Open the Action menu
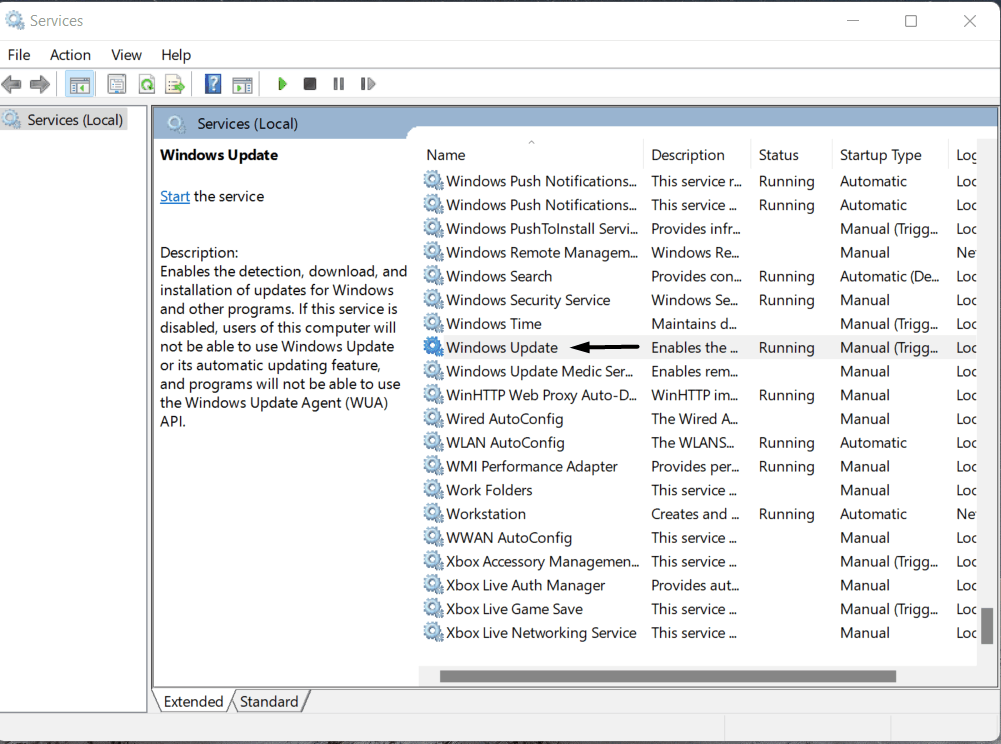This screenshot has height=744, width=1001. click(x=70, y=55)
